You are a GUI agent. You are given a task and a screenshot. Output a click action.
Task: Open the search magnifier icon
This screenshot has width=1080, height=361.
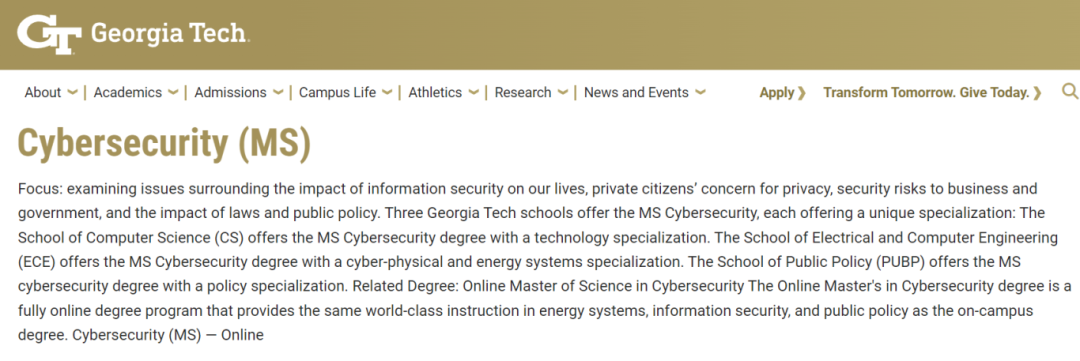coord(1070,91)
